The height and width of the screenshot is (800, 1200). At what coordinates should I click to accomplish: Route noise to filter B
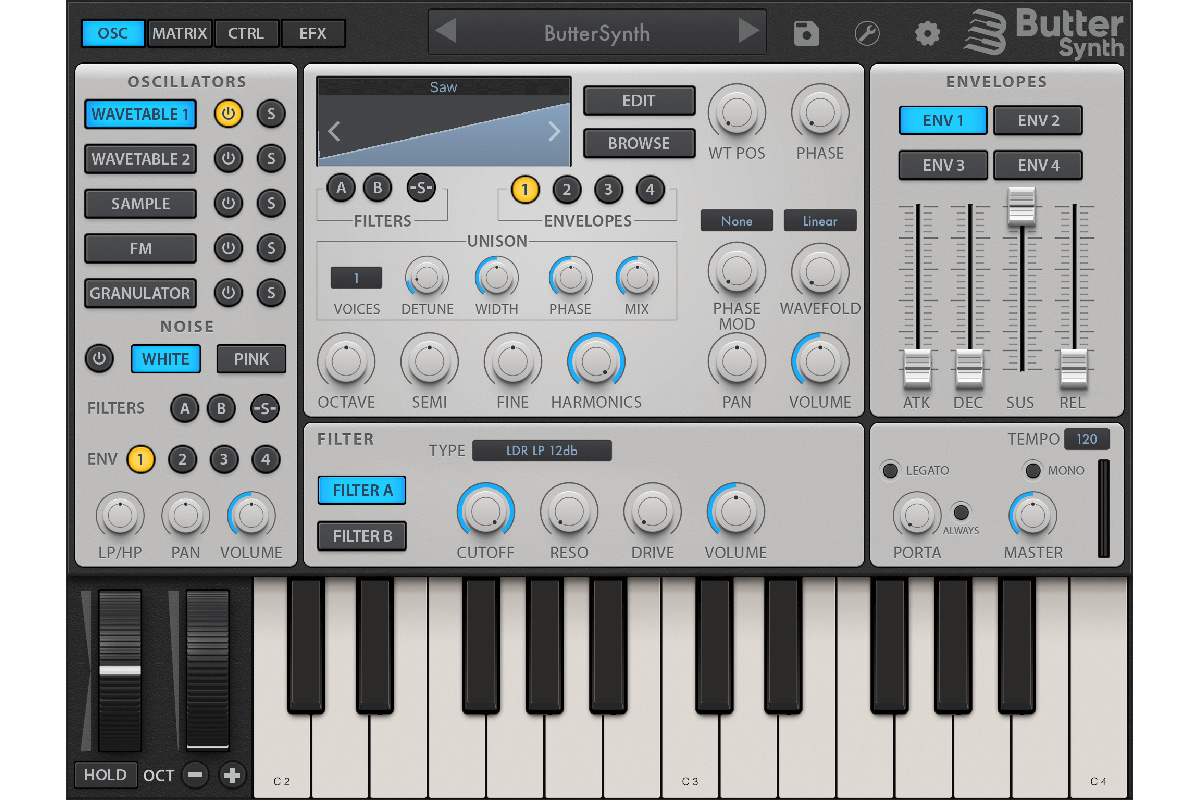[x=221, y=407]
